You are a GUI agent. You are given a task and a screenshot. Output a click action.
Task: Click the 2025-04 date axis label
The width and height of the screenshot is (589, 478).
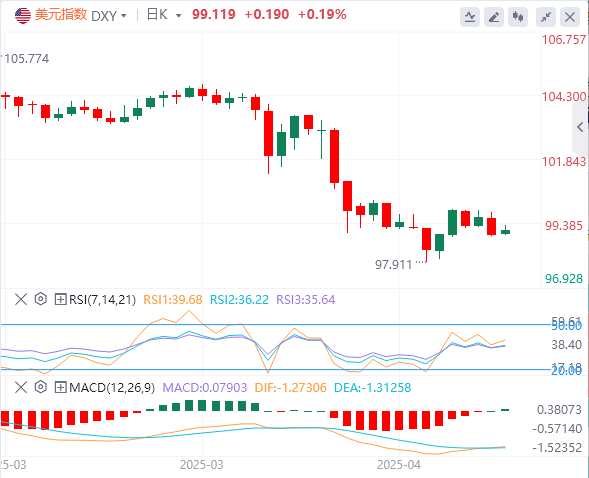pos(399,465)
